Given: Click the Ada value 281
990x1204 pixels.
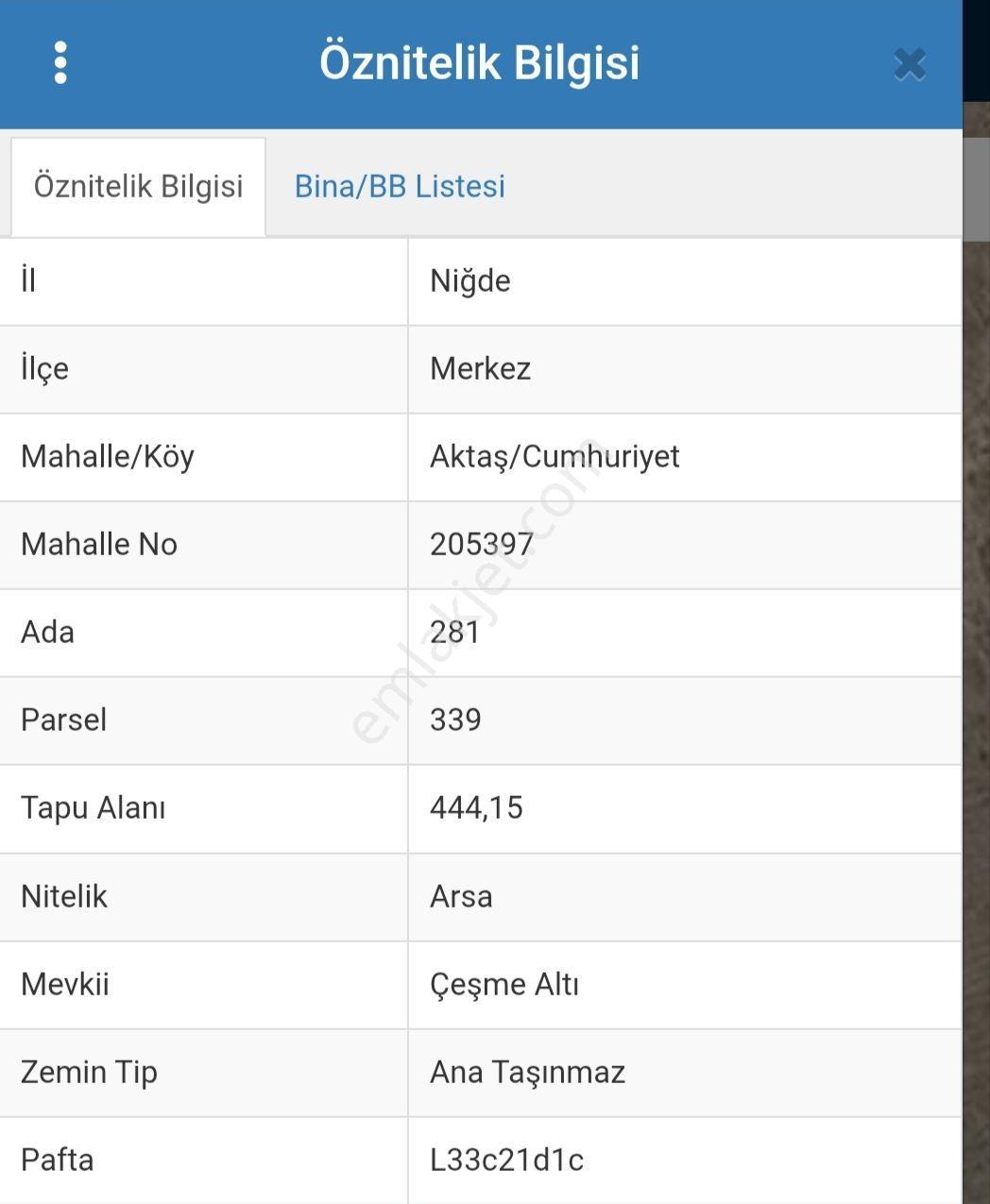Looking at the screenshot, I should tap(455, 632).
